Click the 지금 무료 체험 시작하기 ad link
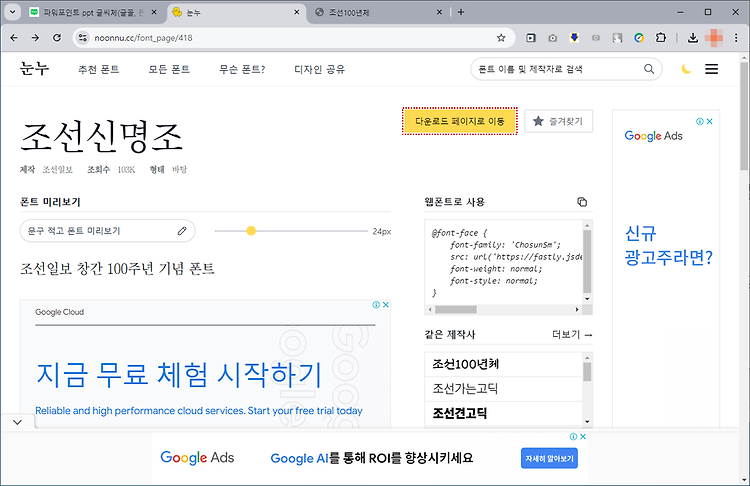 tap(179, 374)
